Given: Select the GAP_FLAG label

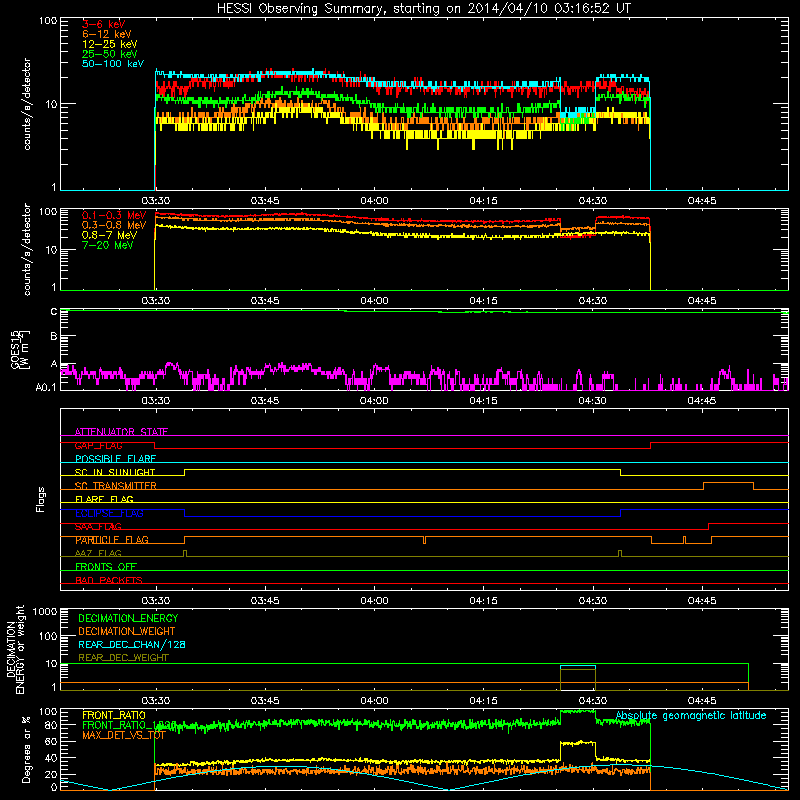Looking at the screenshot, I should tap(98, 445).
